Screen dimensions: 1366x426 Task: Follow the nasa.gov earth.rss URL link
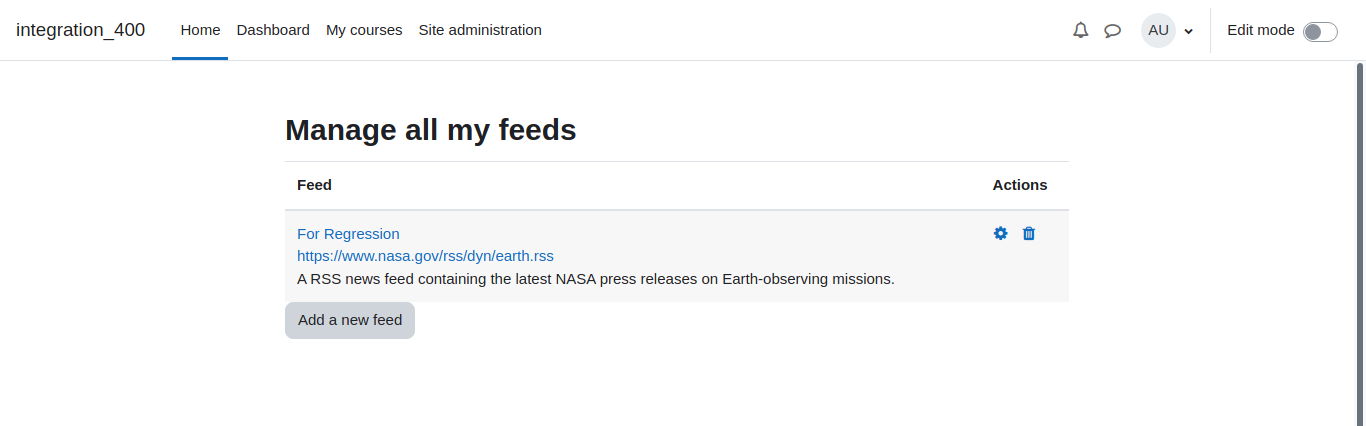(x=425, y=256)
